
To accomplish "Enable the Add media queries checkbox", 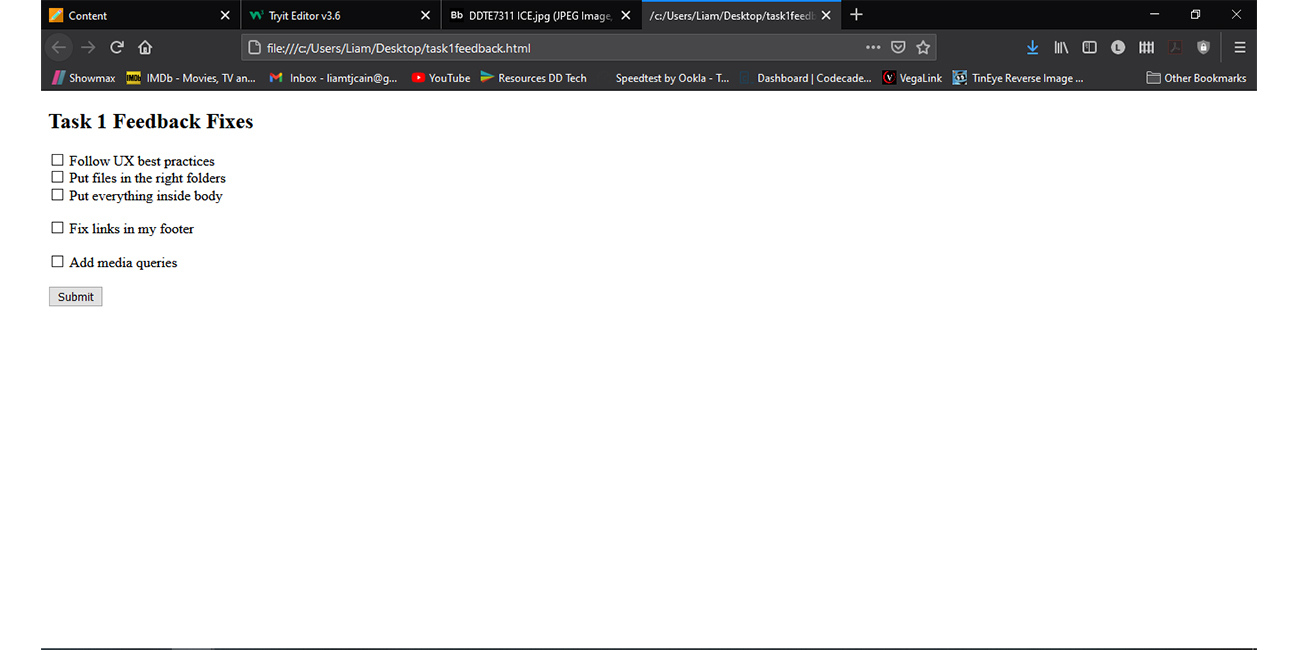I will 57,262.
